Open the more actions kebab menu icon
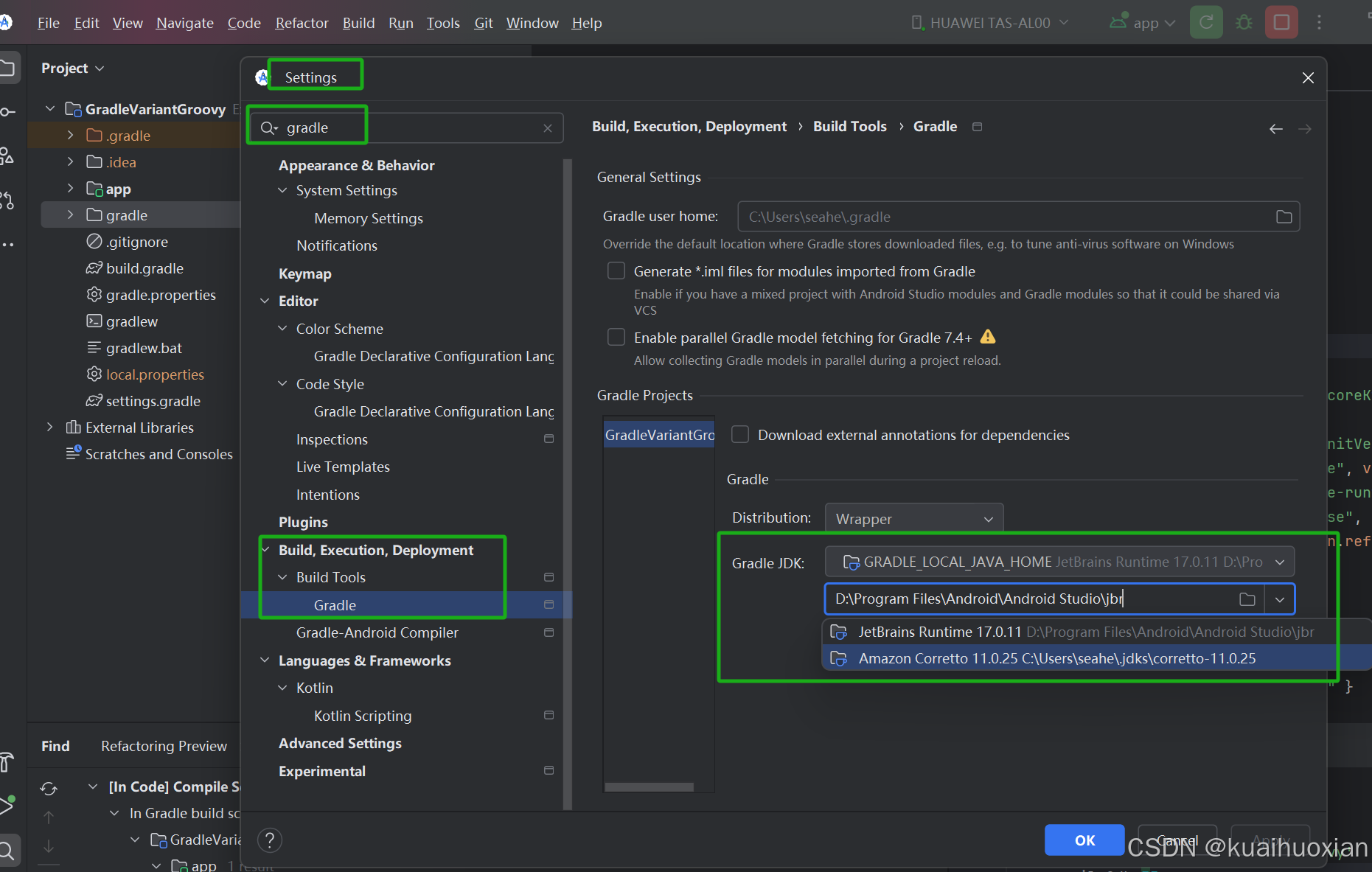1372x872 pixels. click(1320, 22)
